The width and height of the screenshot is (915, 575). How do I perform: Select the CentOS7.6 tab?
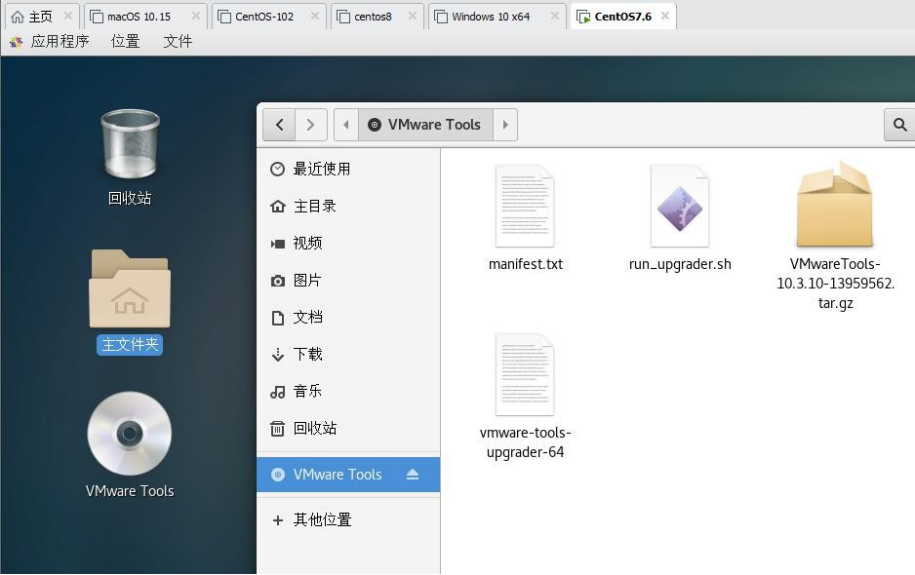[x=622, y=16]
